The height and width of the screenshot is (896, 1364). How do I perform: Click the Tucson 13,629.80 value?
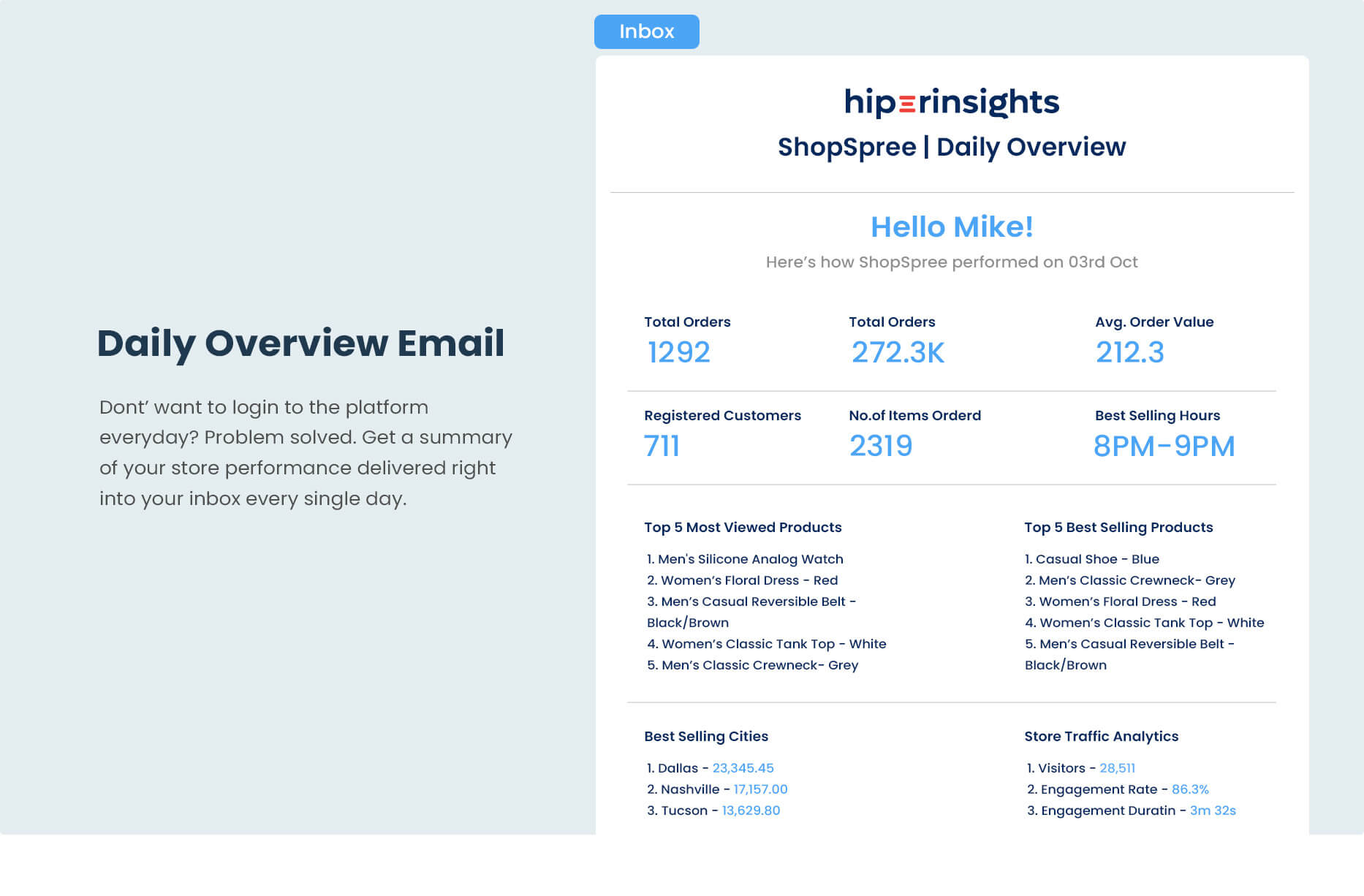pyautogui.click(x=751, y=810)
